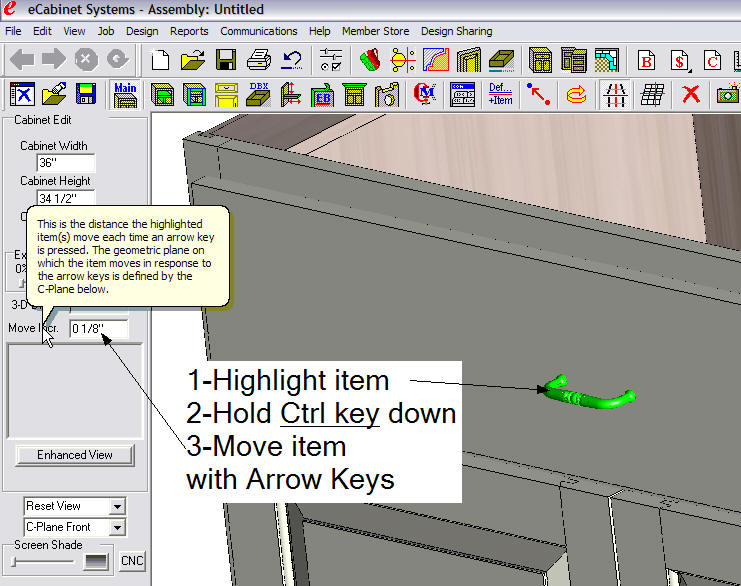741x586 pixels.
Task: Open the room countertop layout icon
Action: pos(607,60)
